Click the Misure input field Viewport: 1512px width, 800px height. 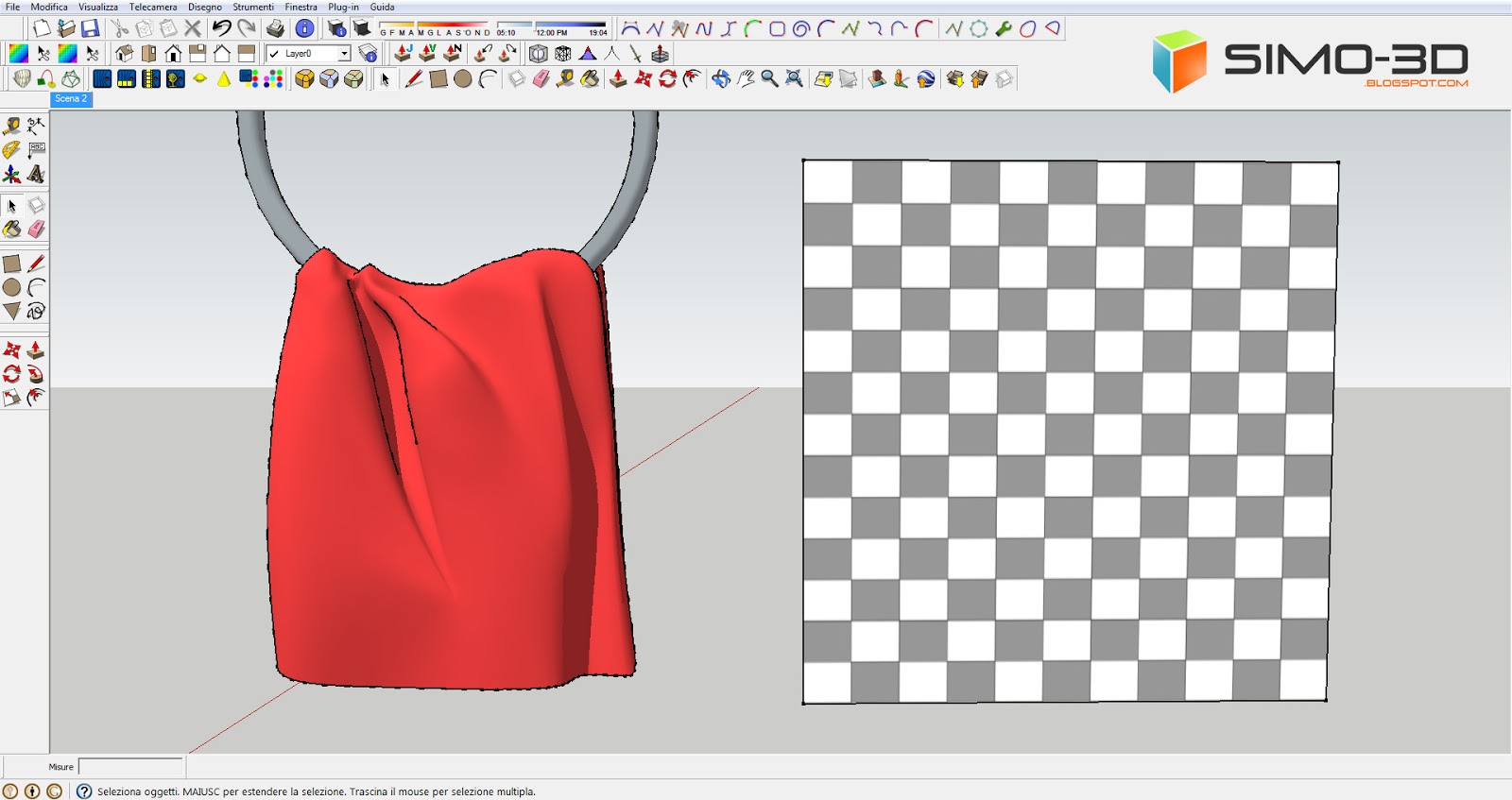pos(131,767)
